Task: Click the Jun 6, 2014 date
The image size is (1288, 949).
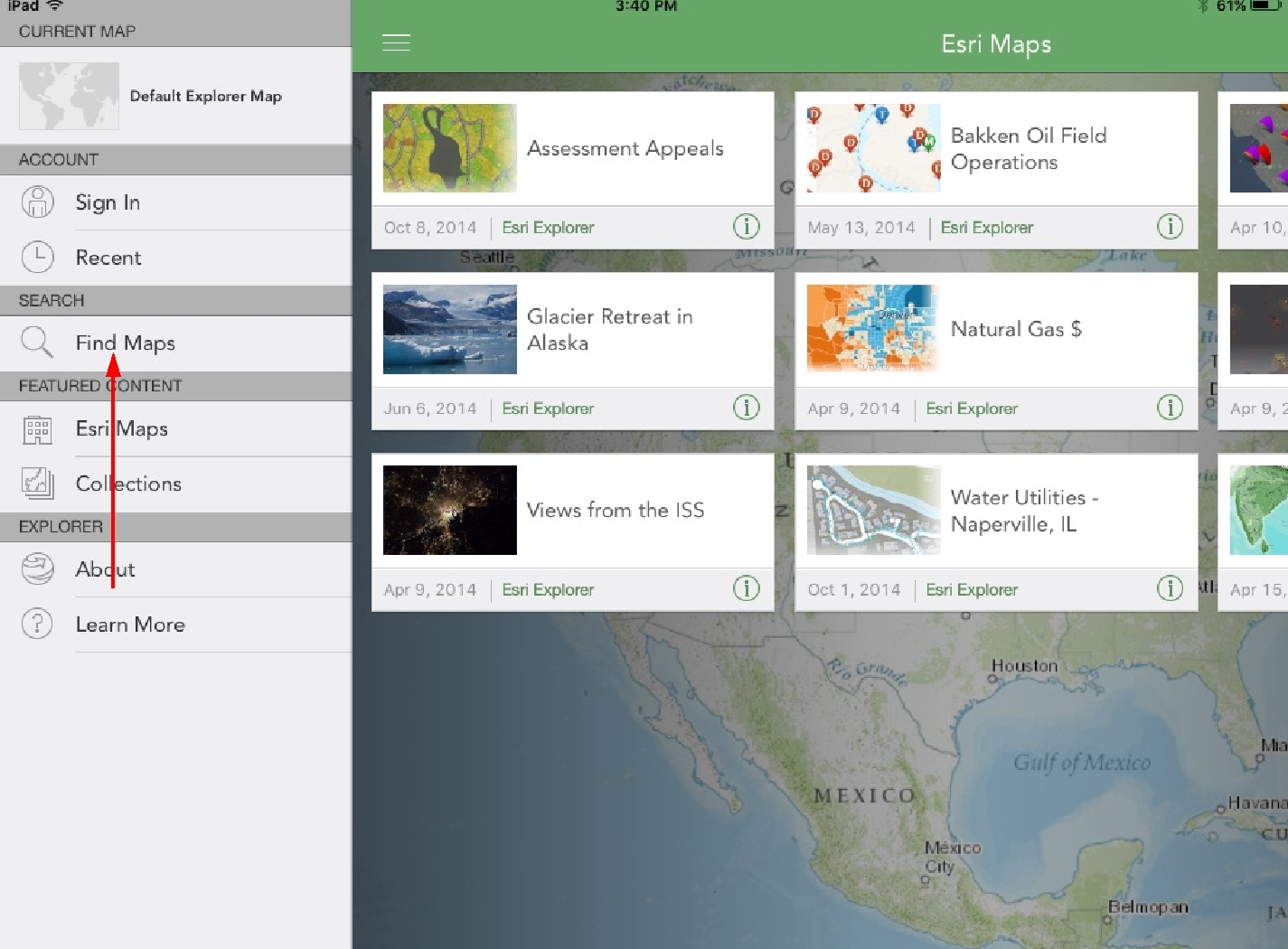Action: [430, 409]
